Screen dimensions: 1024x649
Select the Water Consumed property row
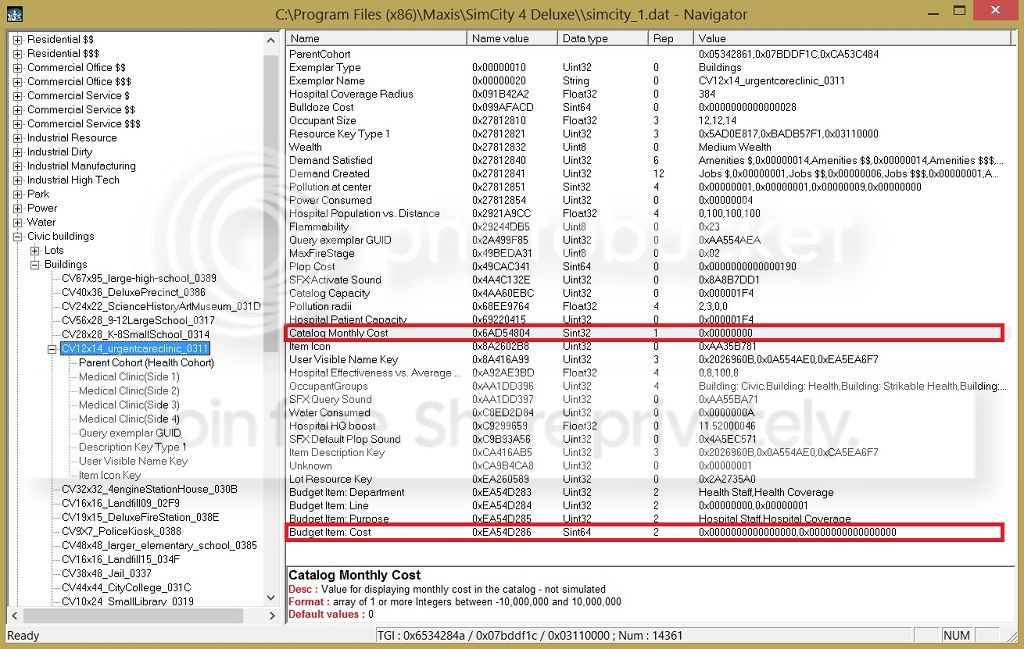[647, 413]
